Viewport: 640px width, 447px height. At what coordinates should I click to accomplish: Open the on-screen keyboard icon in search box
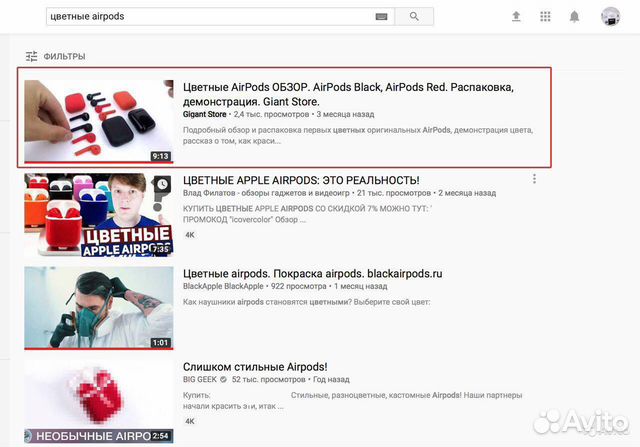point(381,17)
